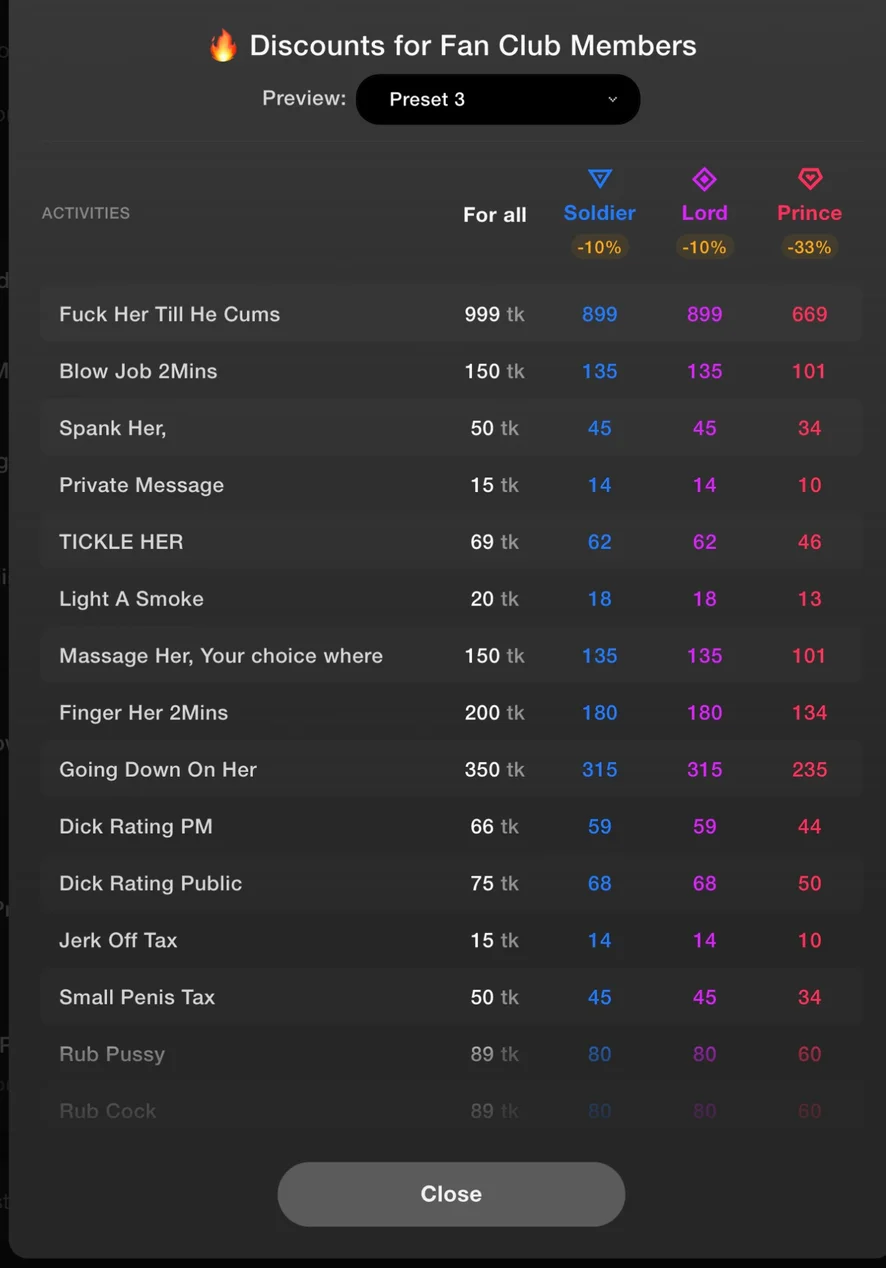Click the Soldier triangle tier icon
The image size is (886, 1268).
coord(600,180)
